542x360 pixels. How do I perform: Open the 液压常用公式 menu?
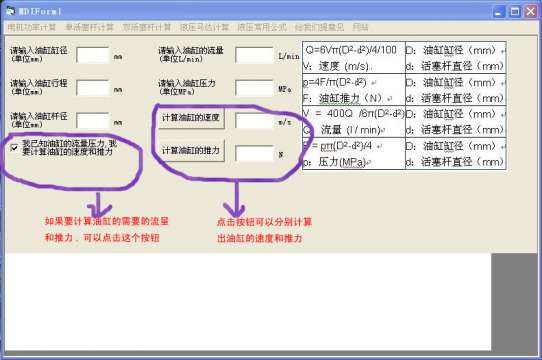[262, 27]
